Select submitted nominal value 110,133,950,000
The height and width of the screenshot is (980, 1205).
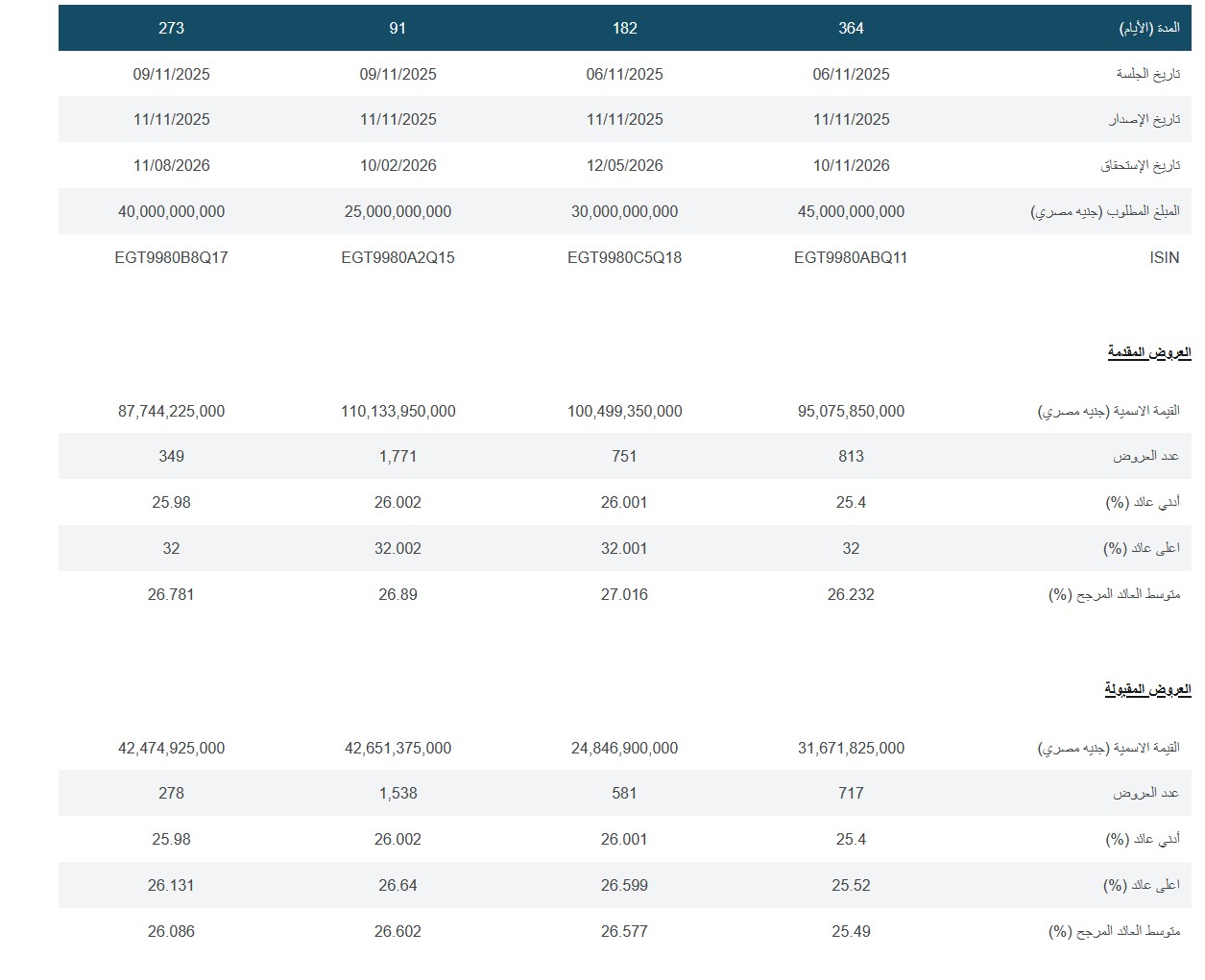(x=398, y=411)
